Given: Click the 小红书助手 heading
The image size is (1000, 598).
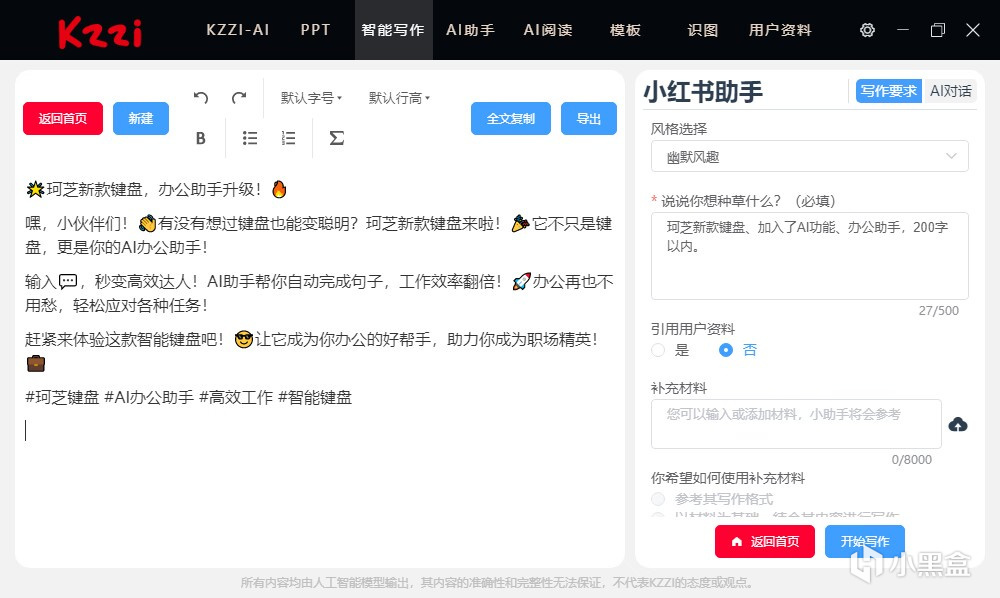Looking at the screenshot, I should click(703, 92).
